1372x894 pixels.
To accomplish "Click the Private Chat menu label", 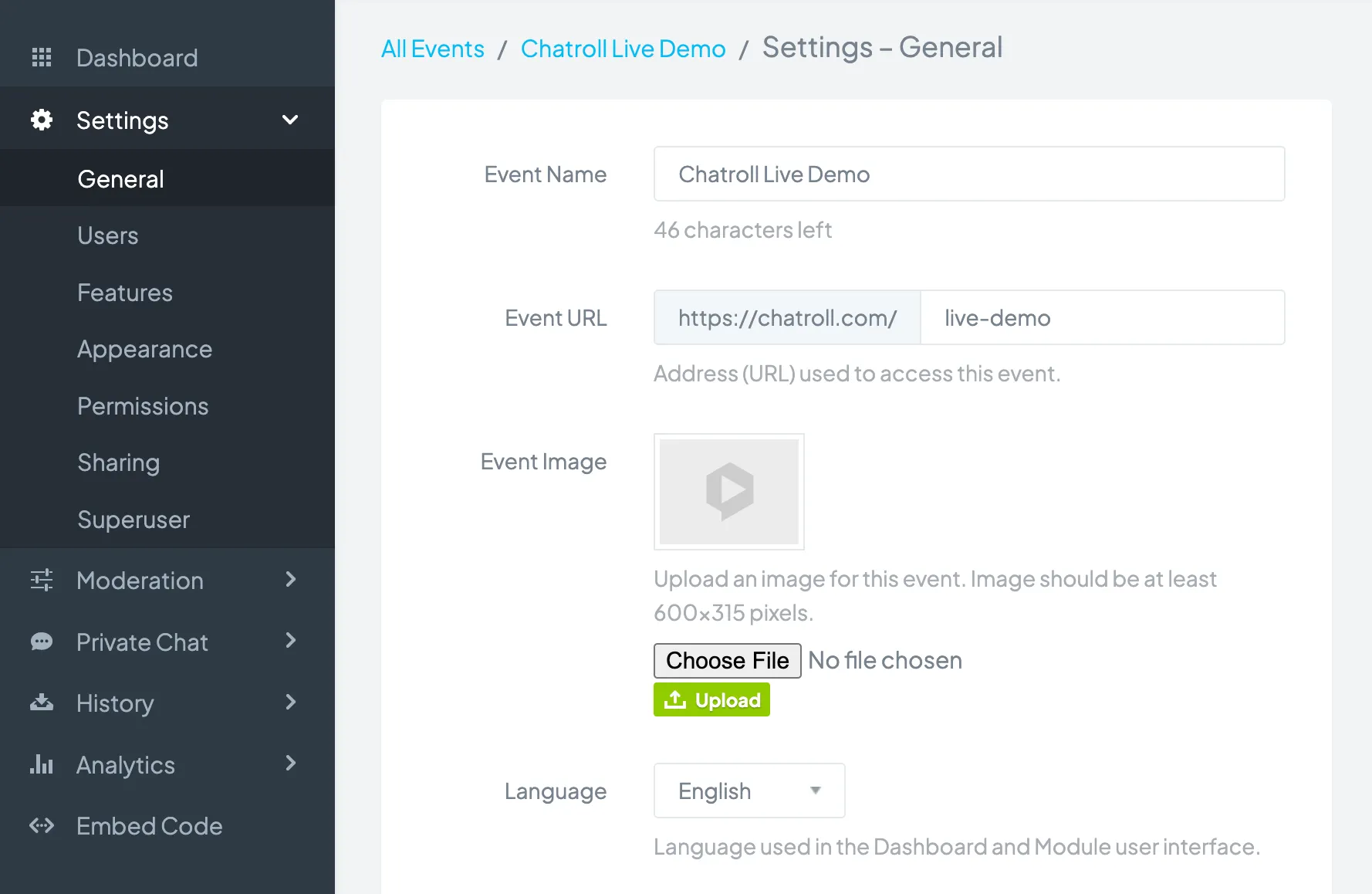I will pyautogui.click(x=142, y=642).
